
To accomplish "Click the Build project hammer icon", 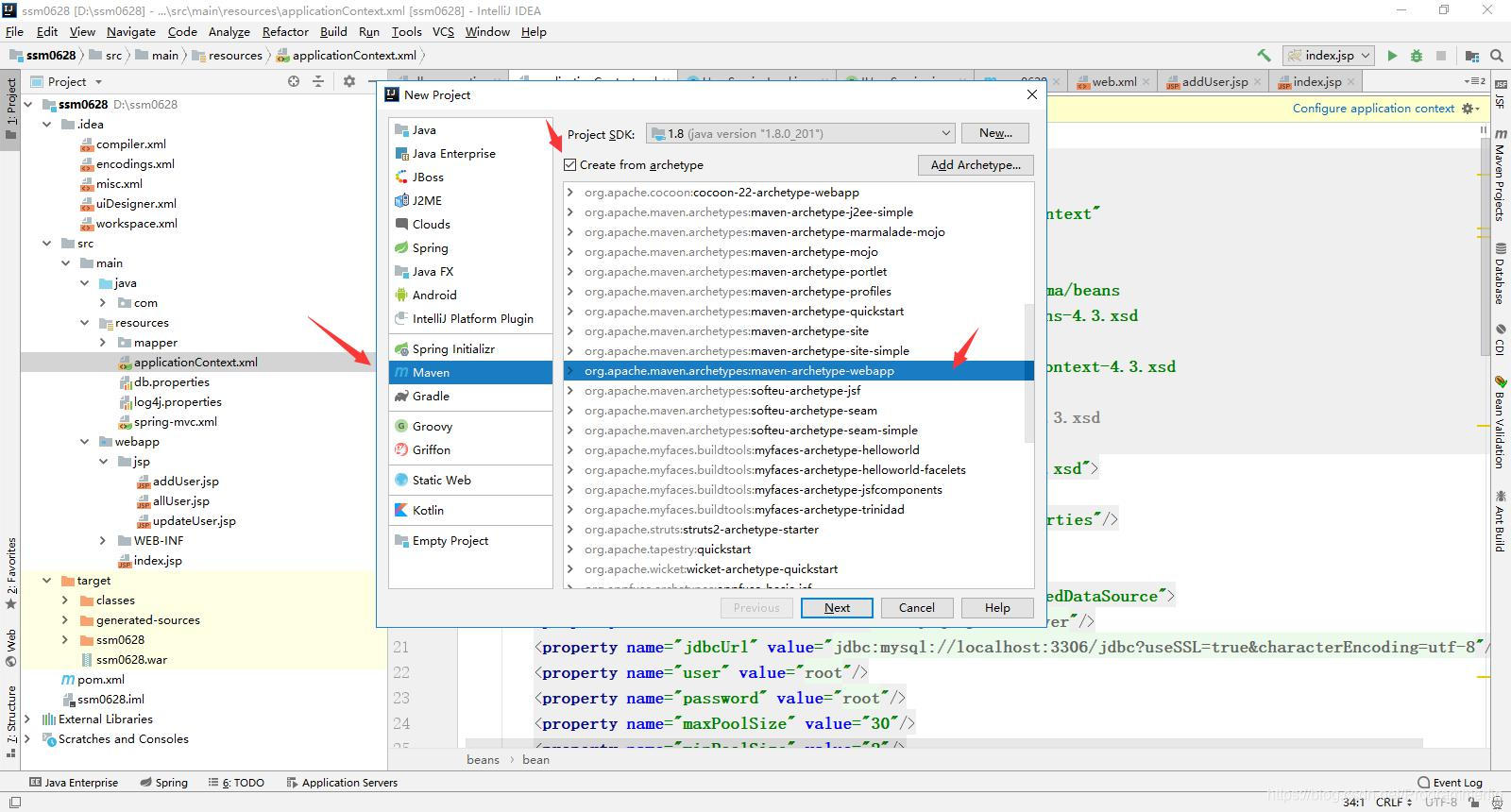I will (x=1264, y=56).
